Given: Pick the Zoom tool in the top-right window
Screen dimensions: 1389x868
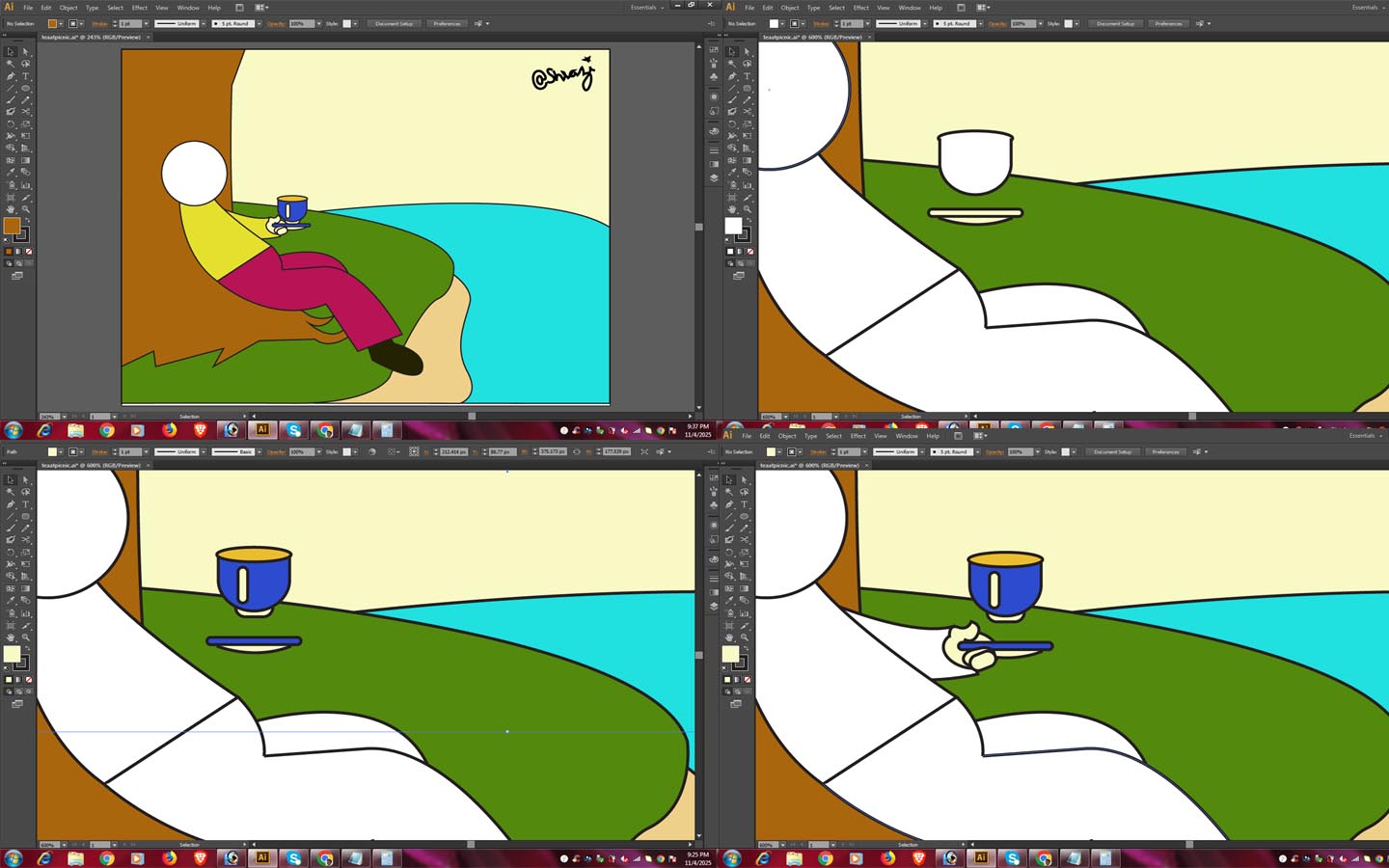Looking at the screenshot, I should tap(748, 209).
